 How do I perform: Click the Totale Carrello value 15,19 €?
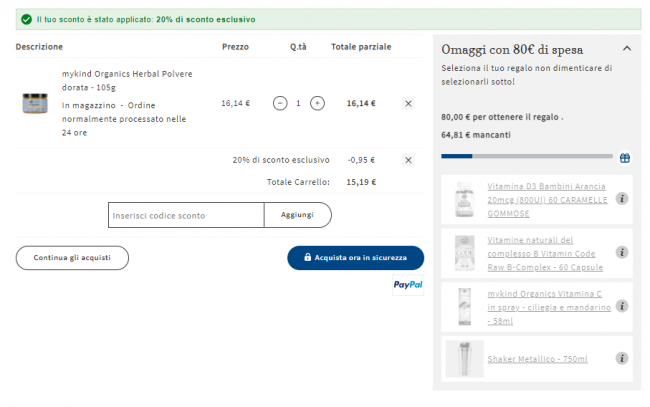coord(361,182)
